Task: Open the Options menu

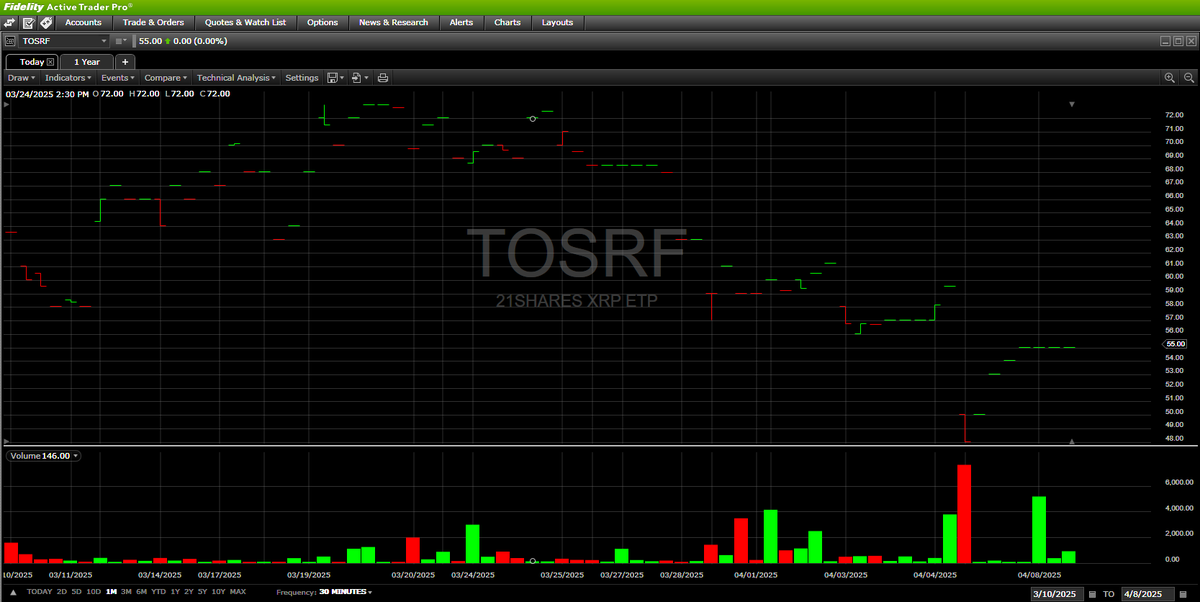Action: 322,22
